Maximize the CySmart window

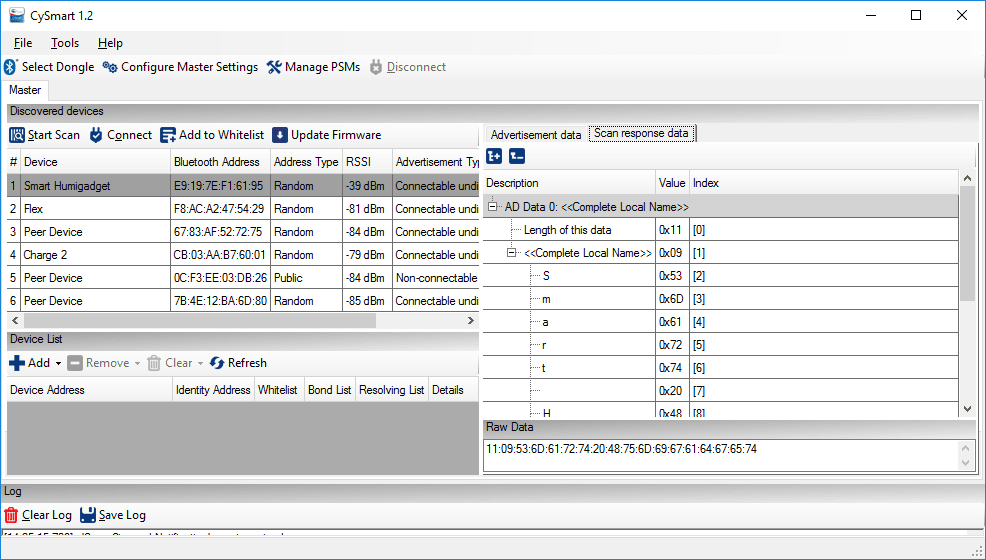point(916,16)
